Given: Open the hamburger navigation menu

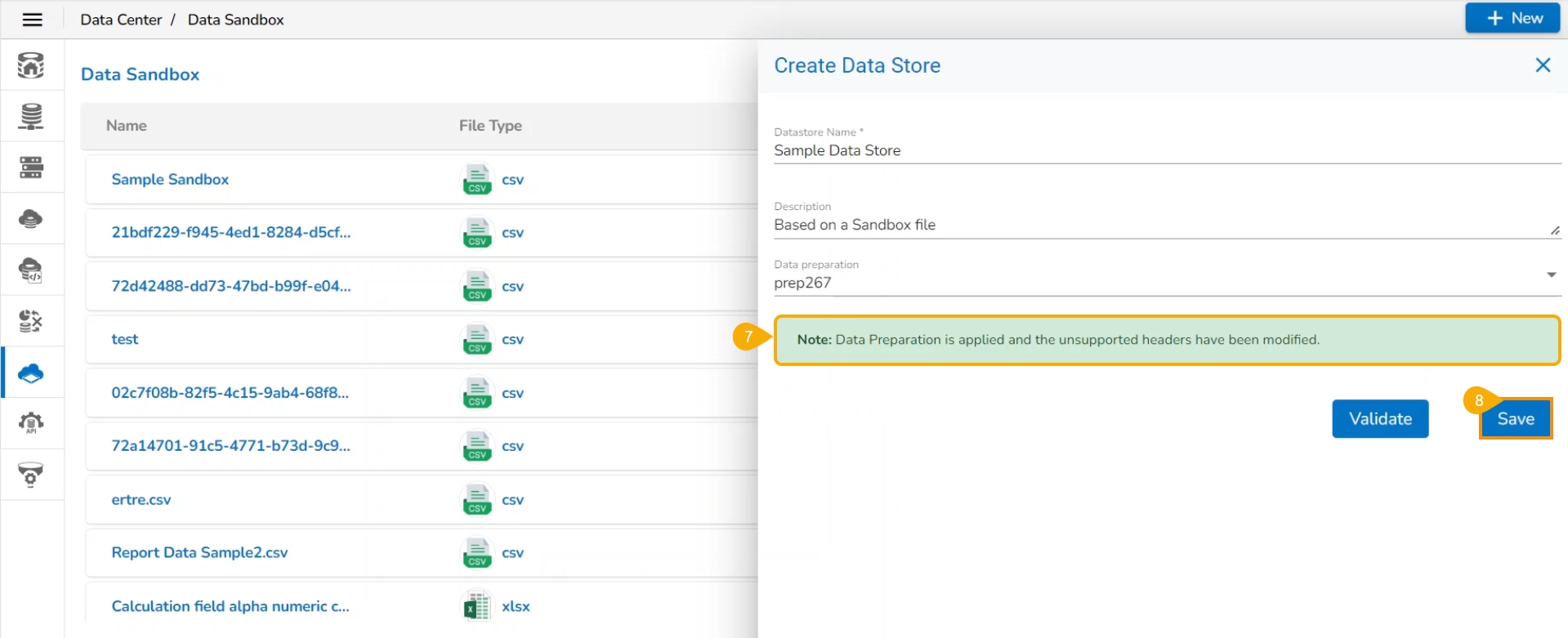Looking at the screenshot, I should (32, 20).
